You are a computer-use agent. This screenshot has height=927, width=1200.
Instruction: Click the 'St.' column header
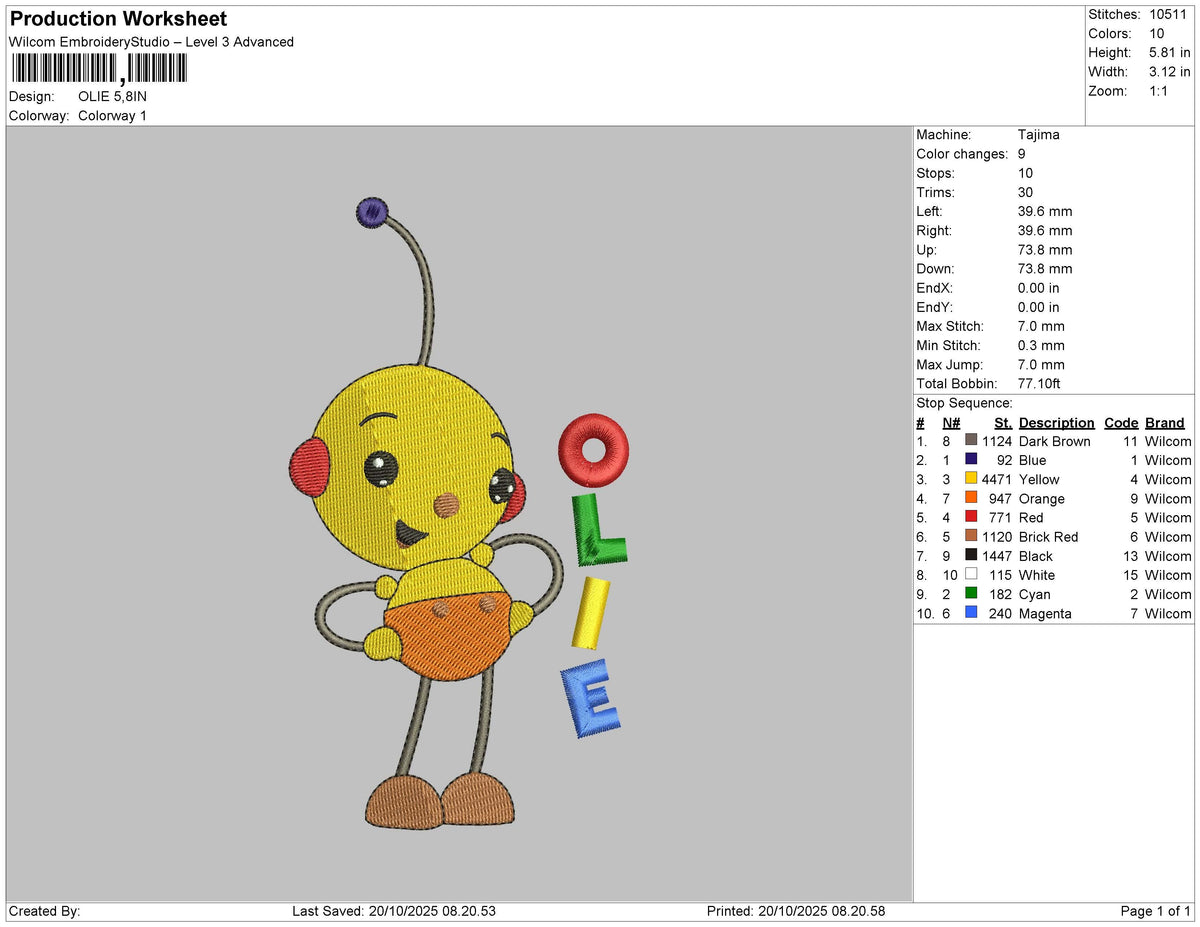(1003, 422)
